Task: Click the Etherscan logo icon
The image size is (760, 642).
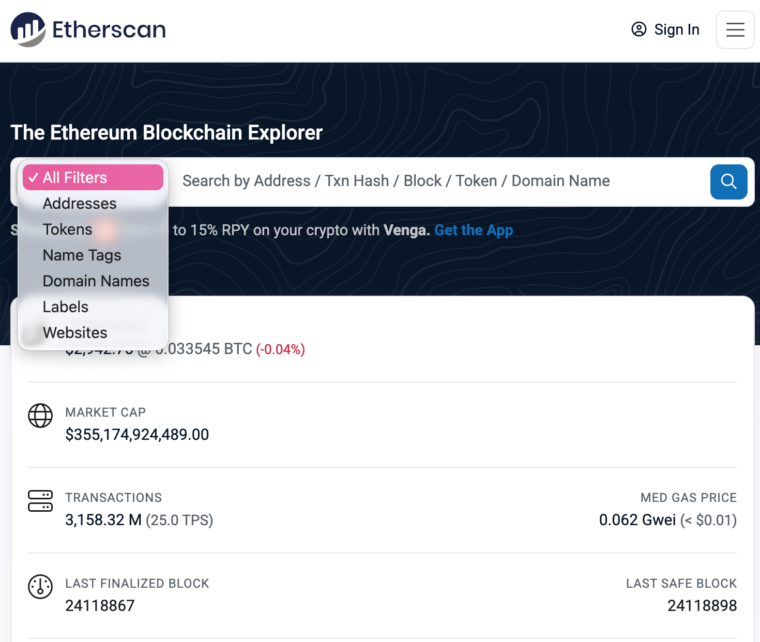Action: 28,29
